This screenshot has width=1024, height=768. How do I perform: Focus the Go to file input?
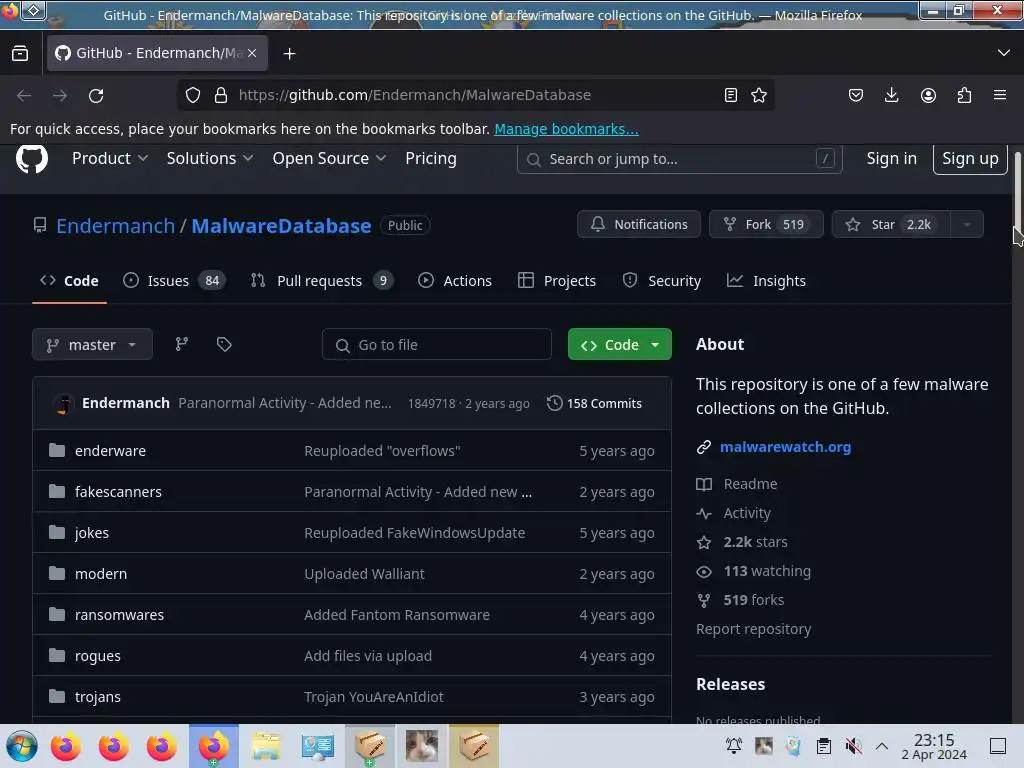pos(437,344)
